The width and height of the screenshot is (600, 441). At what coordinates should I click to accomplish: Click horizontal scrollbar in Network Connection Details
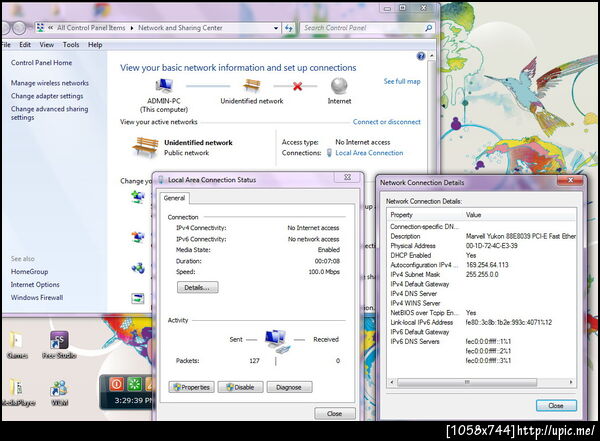[x=467, y=382]
